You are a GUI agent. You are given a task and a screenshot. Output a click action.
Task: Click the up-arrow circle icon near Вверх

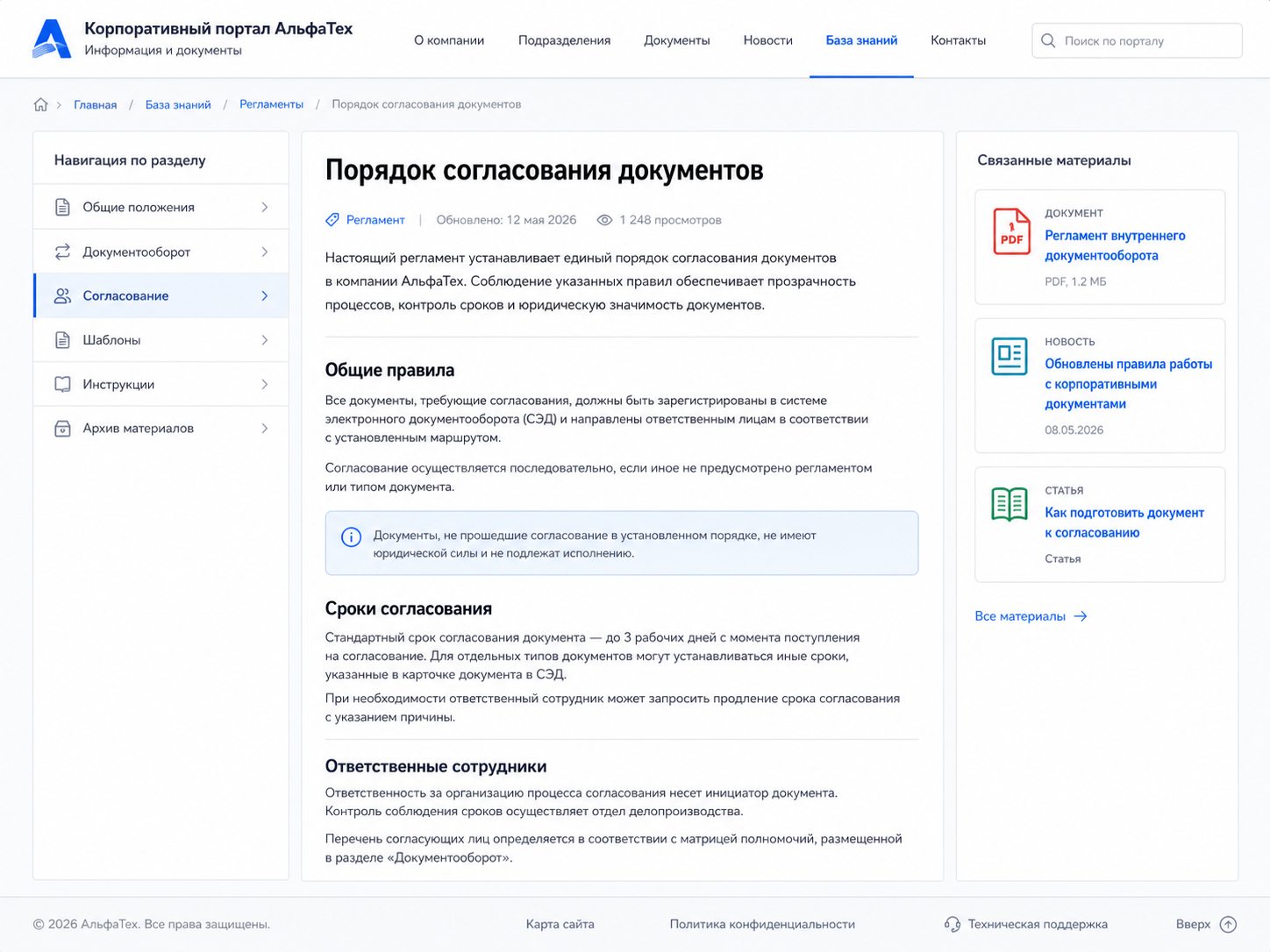[1229, 924]
